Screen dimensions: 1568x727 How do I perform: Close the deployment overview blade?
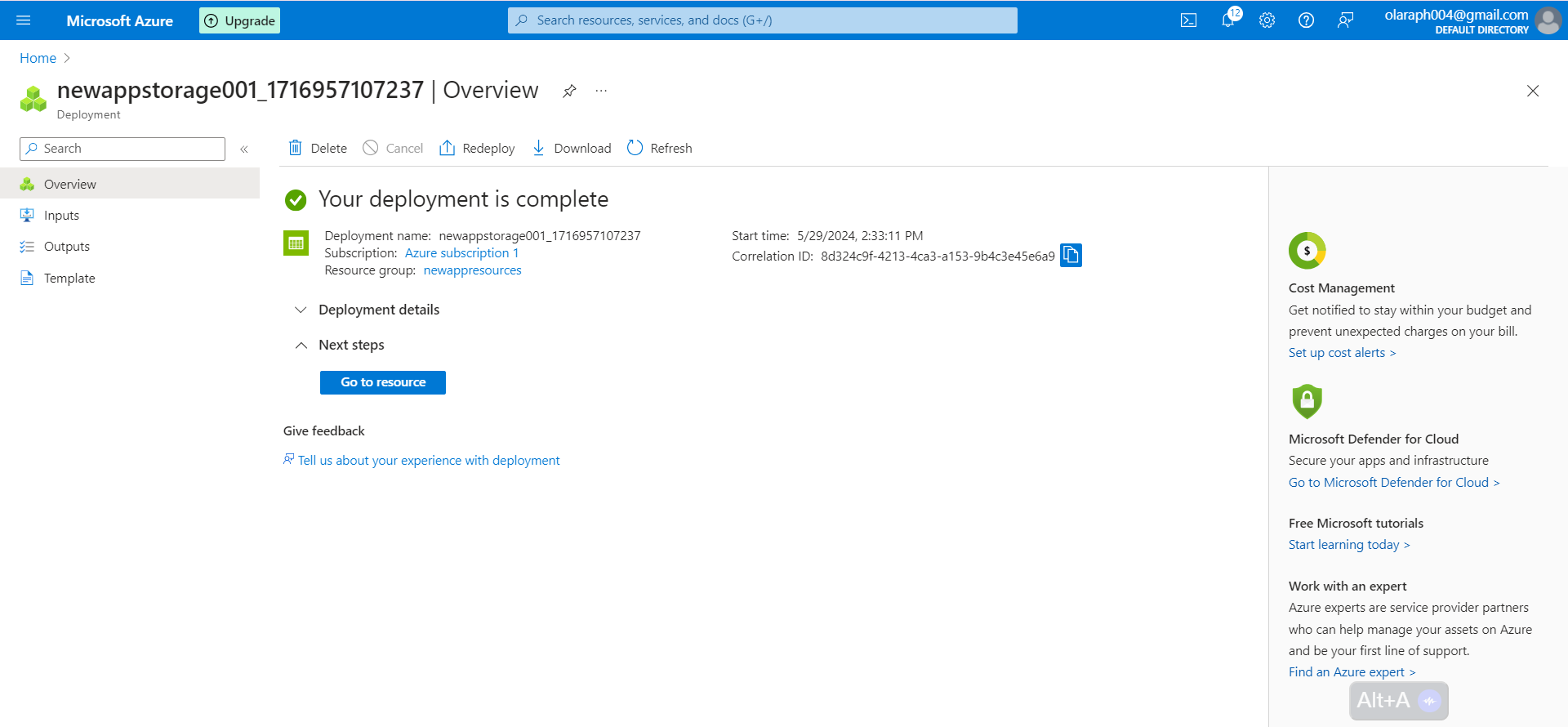(1533, 91)
